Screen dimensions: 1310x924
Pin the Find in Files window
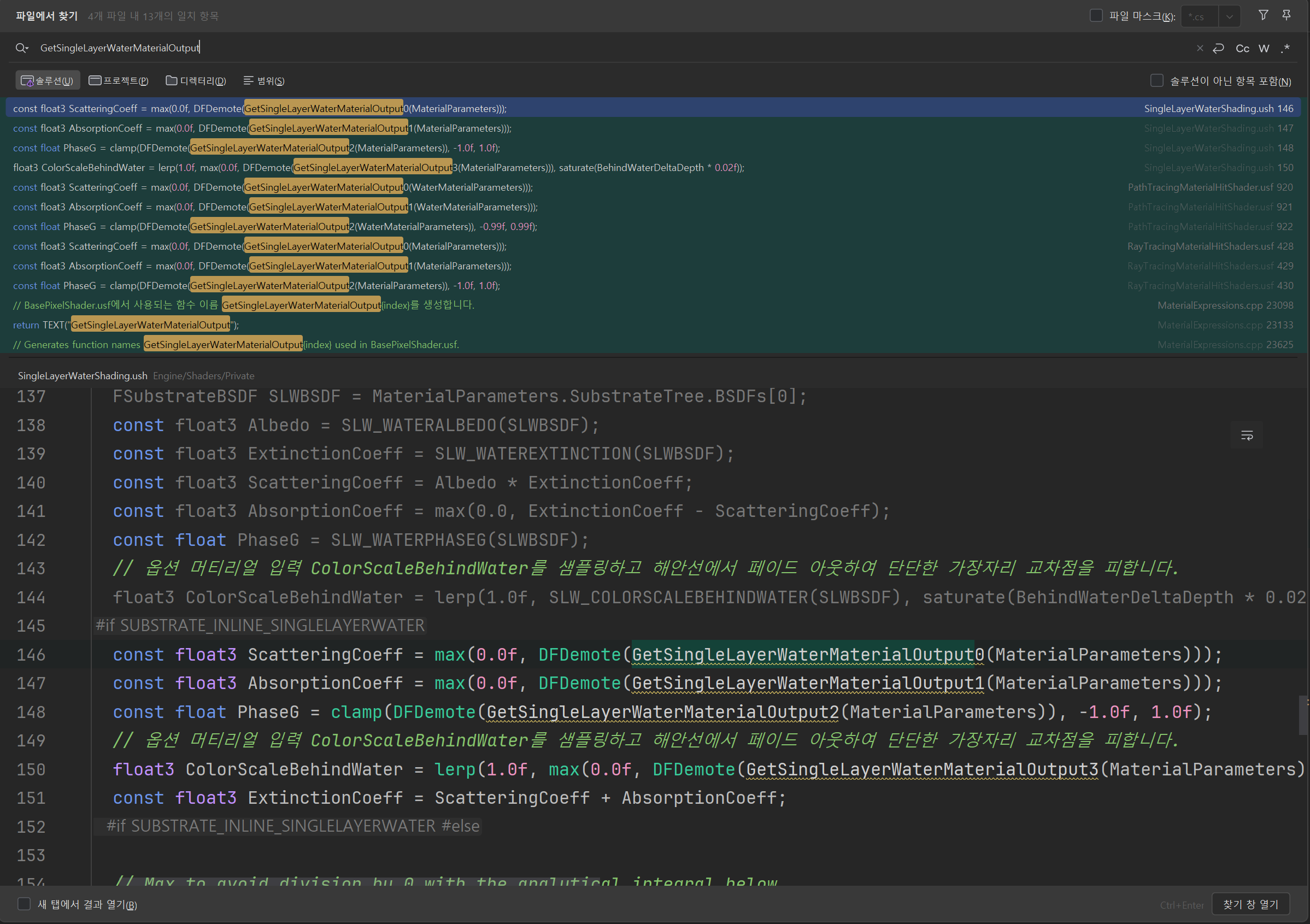click(x=1286, y=15)
